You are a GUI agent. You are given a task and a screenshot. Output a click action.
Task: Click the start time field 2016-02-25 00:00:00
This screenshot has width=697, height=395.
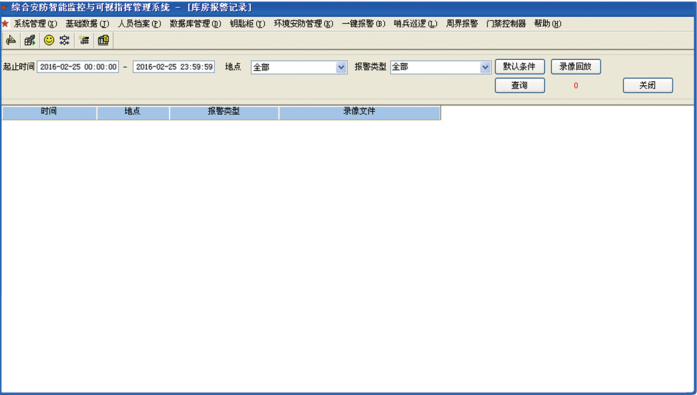[78, 67]
